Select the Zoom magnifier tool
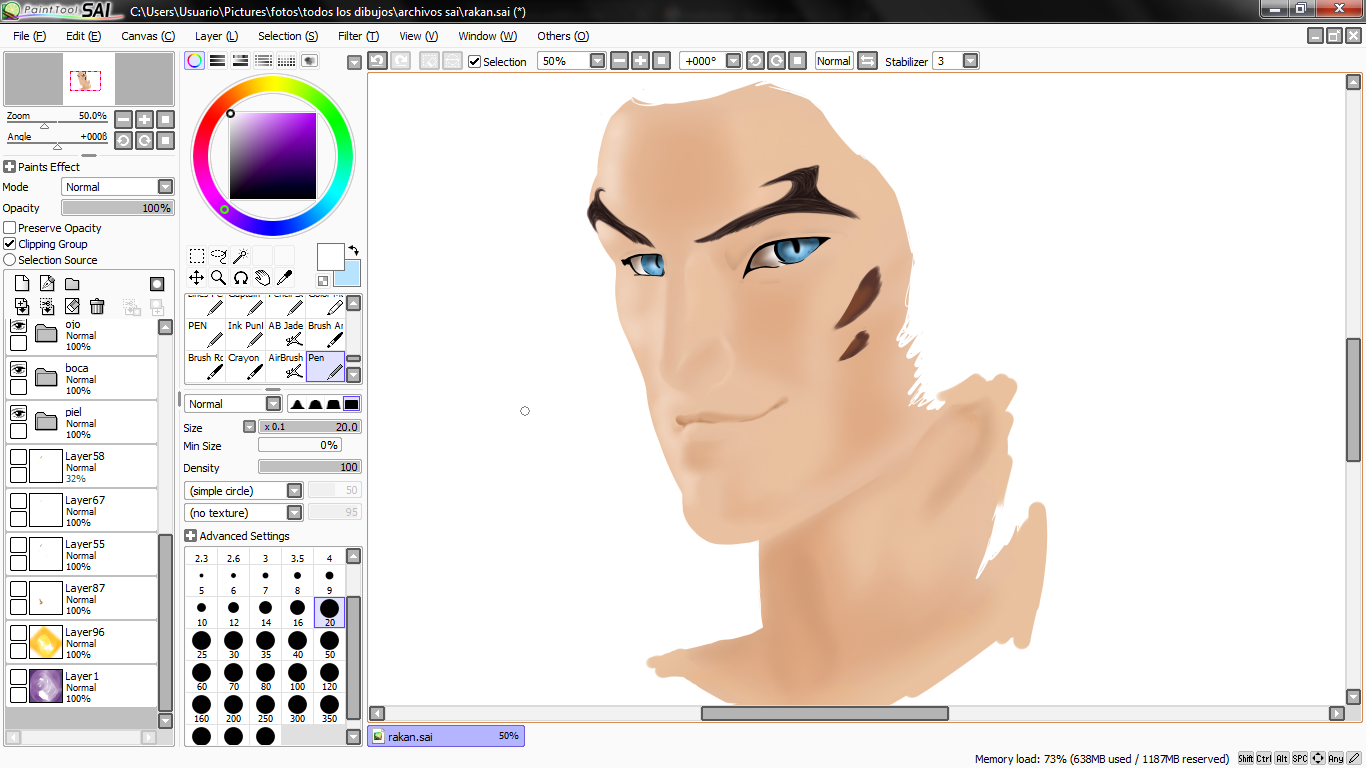1366x768 pixels. 219,278
